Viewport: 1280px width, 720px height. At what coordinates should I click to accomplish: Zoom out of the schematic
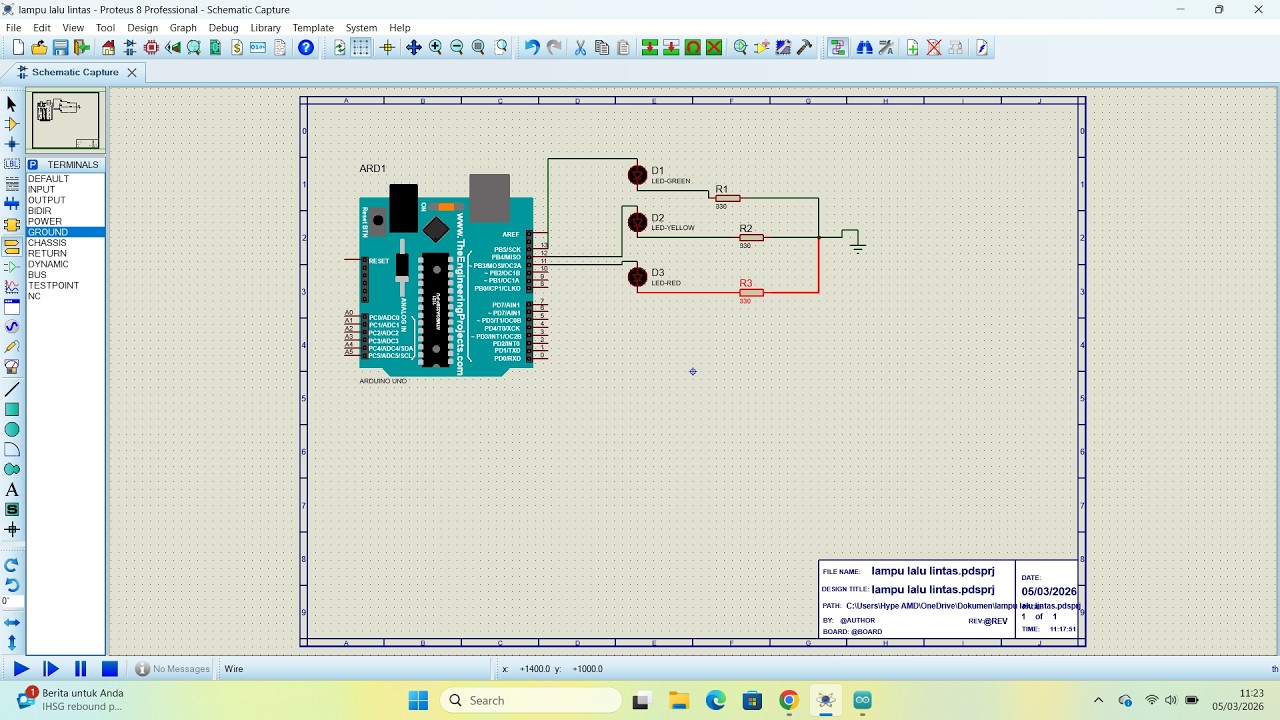457,47
